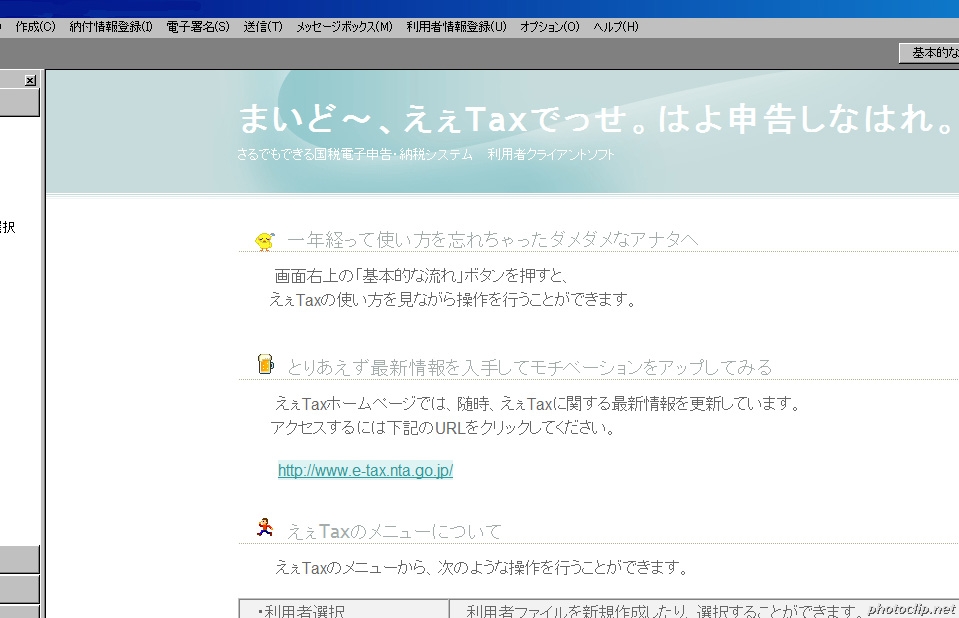
Task: Open the 作成(C) menu
Action: click(x=35, y=27)
